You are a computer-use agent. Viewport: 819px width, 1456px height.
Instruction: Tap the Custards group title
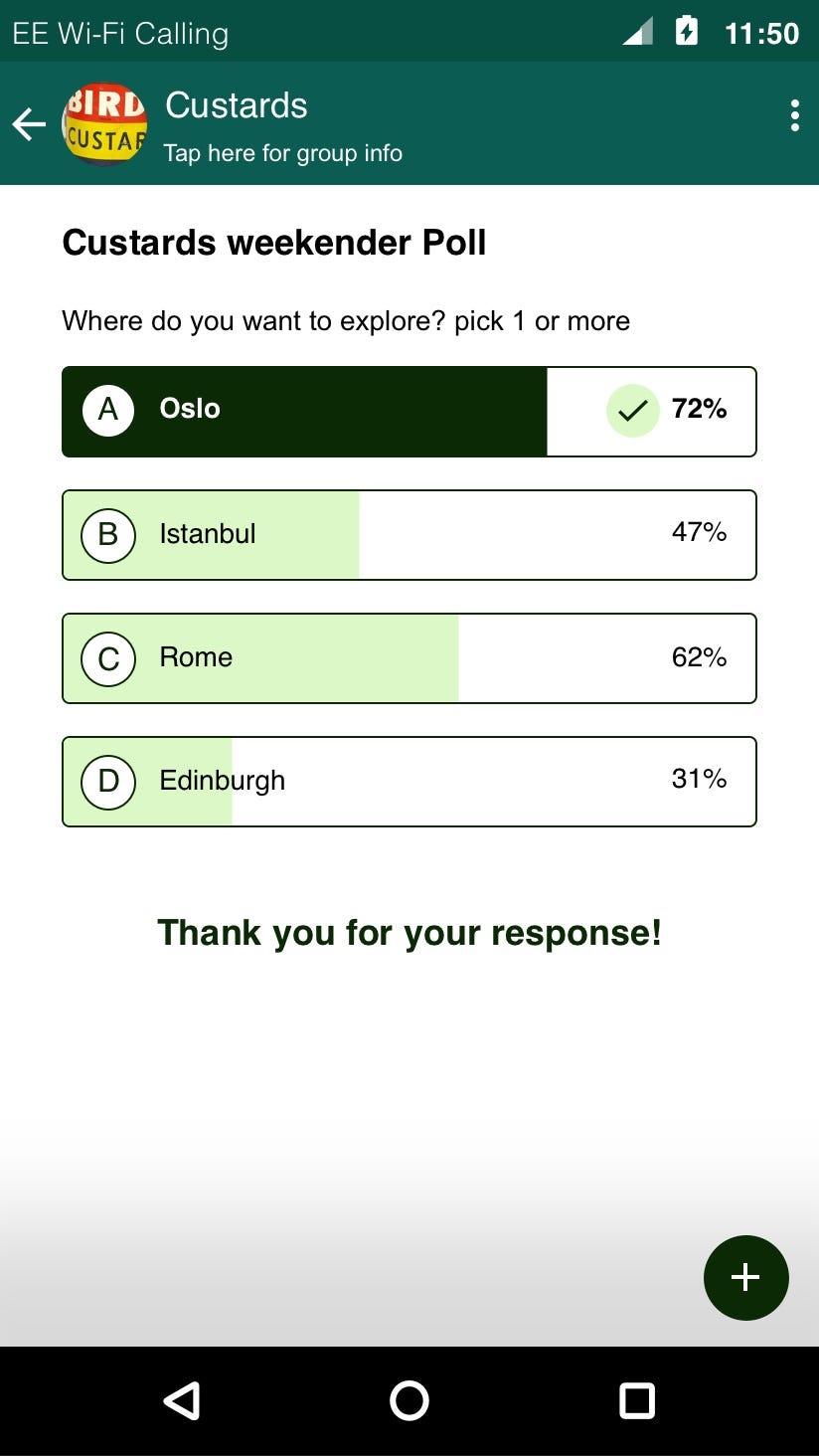[x=236, y=104]
